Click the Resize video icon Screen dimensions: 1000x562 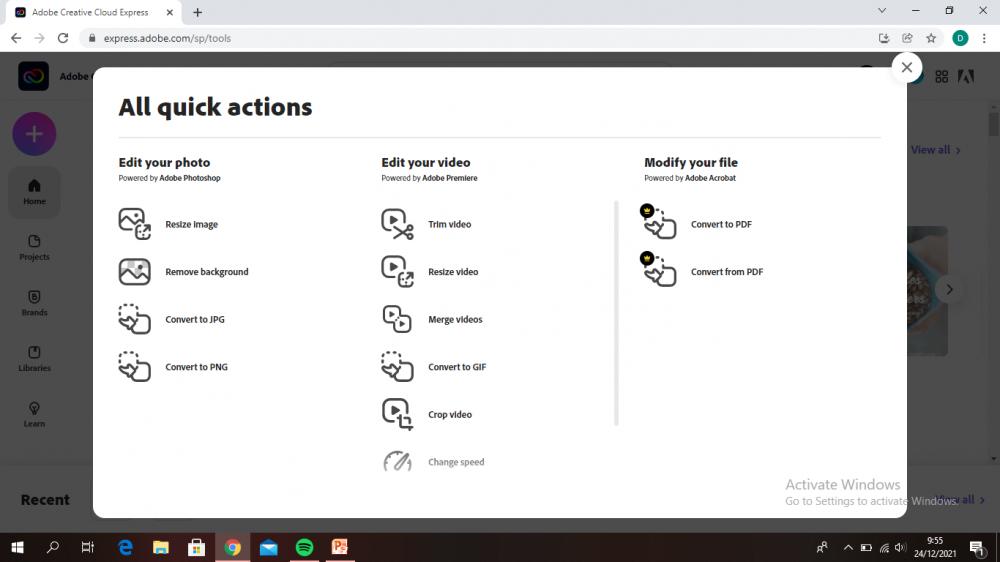397,272
